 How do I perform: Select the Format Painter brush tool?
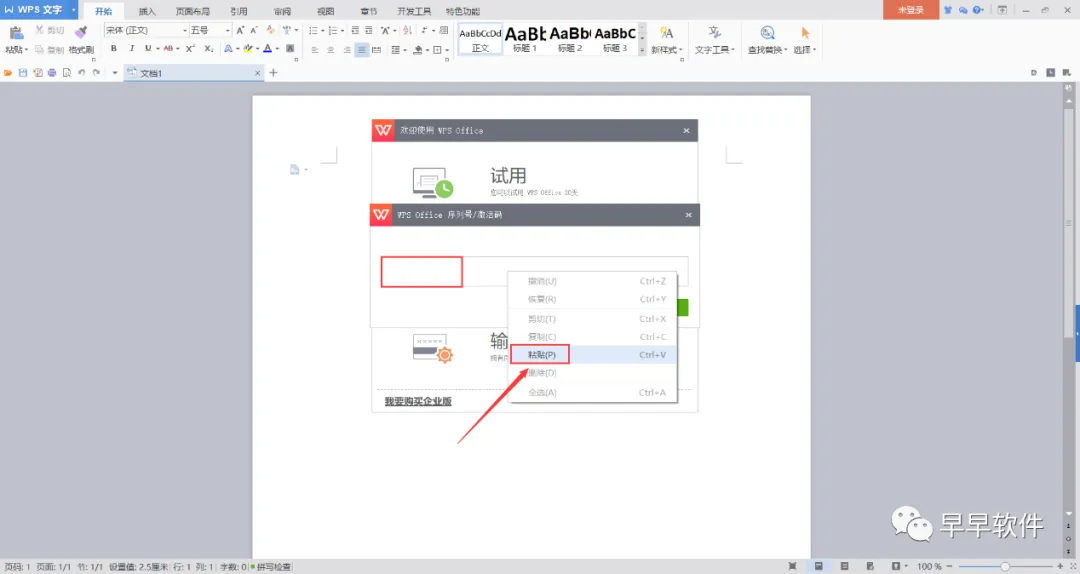pyautogui.click(x=81, y=32)
